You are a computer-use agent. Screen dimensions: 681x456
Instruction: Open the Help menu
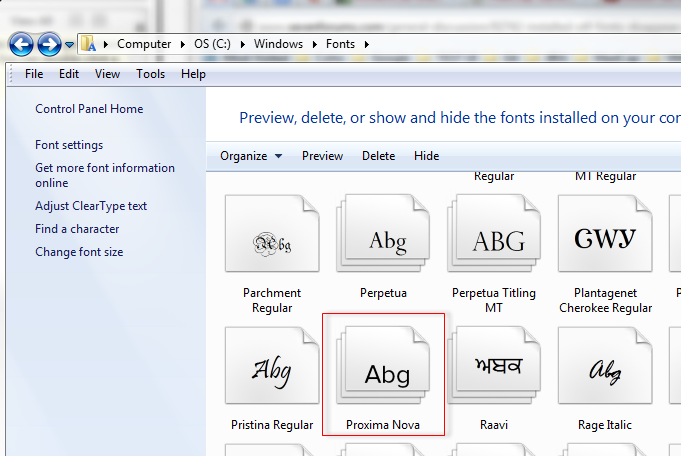pyautogui.click(x=193, y=74)
